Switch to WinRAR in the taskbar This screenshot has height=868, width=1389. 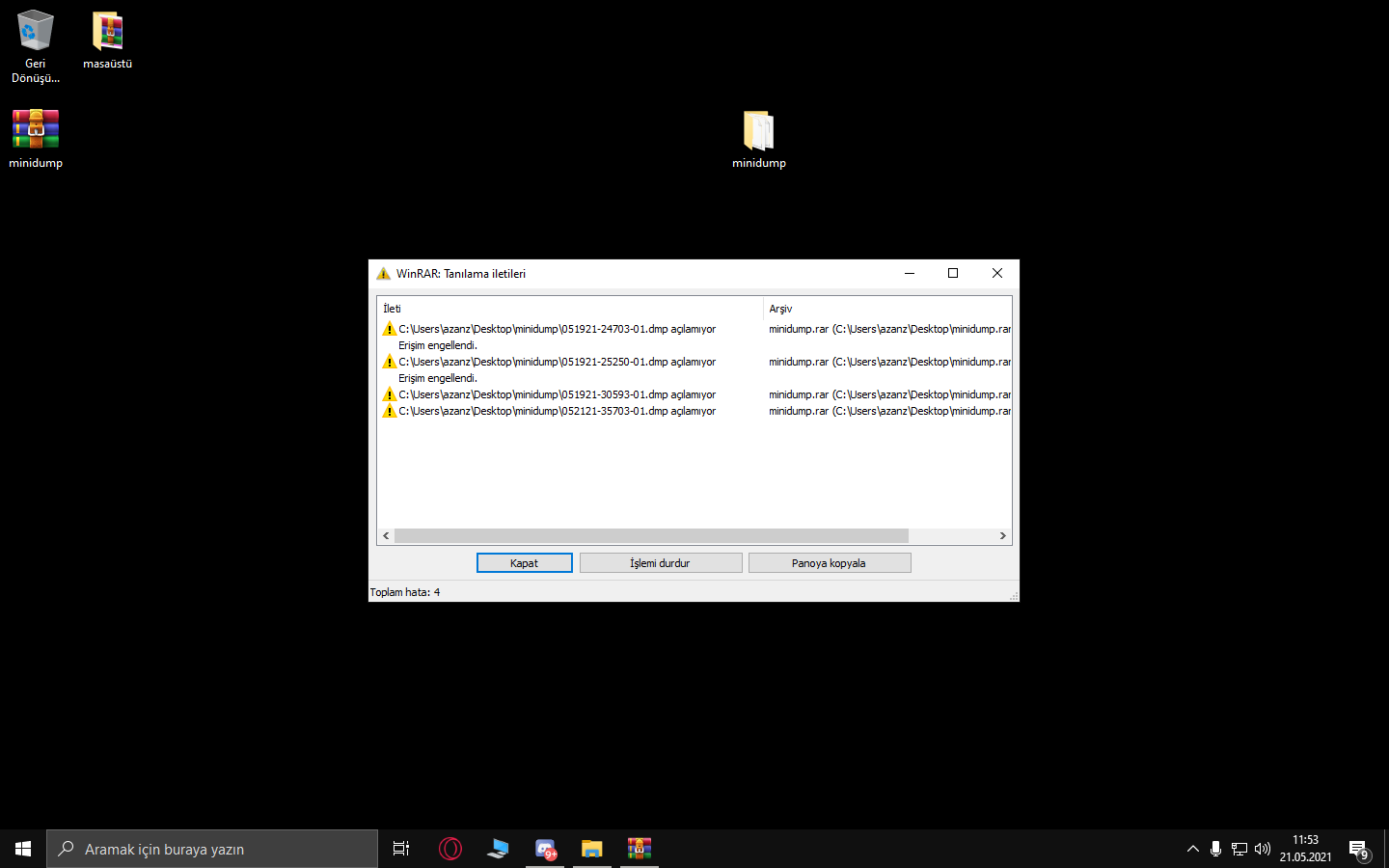(640, 849)
